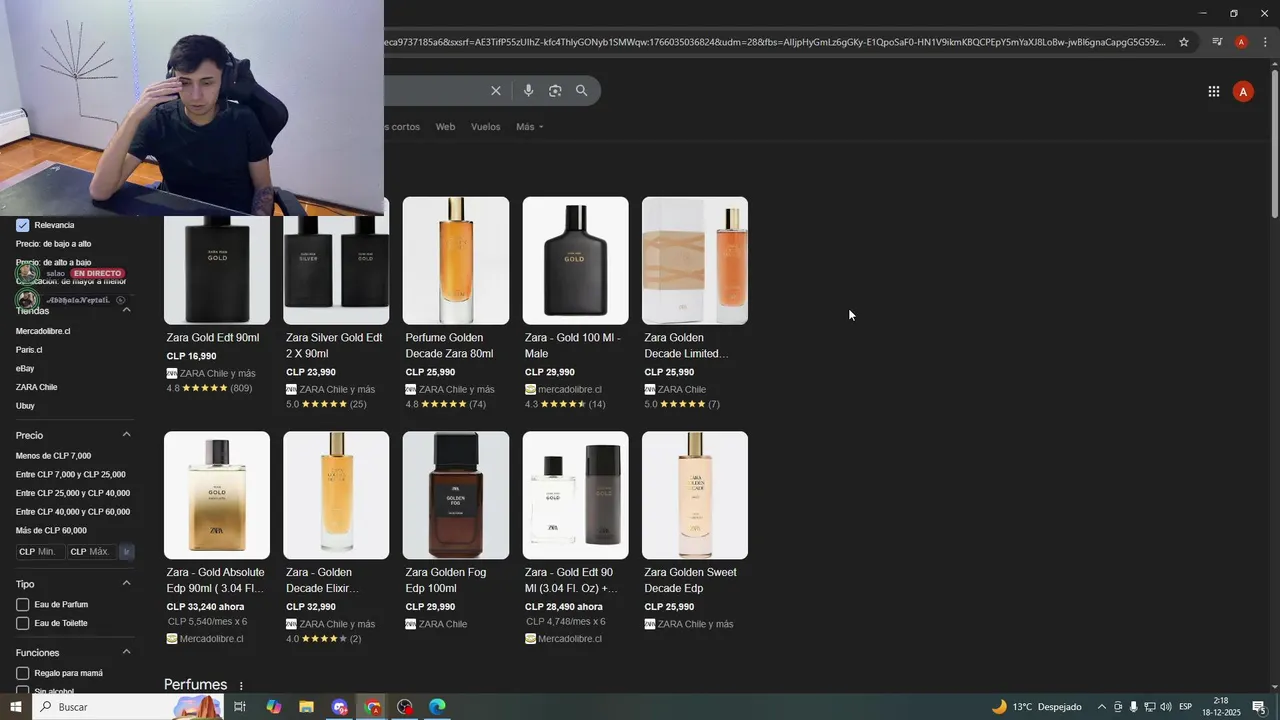The height and width of the screenshot is (720, 1280).
Task: Select price range Entre CLP 7,000 y CLP 25,000
Action: click(70, 475)
